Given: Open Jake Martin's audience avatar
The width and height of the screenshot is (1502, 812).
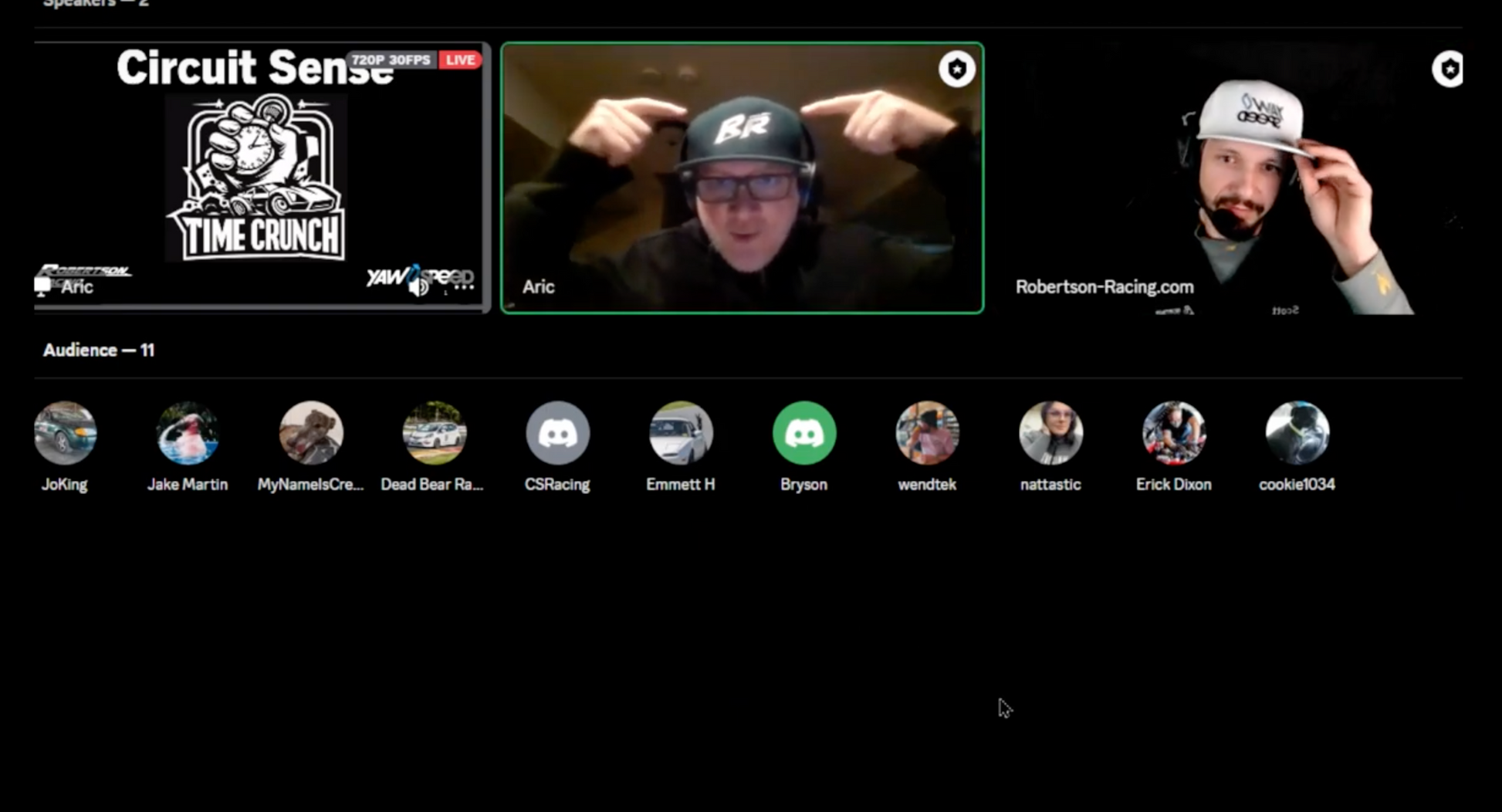Looking at the screenshot, I should coord(188,433).
